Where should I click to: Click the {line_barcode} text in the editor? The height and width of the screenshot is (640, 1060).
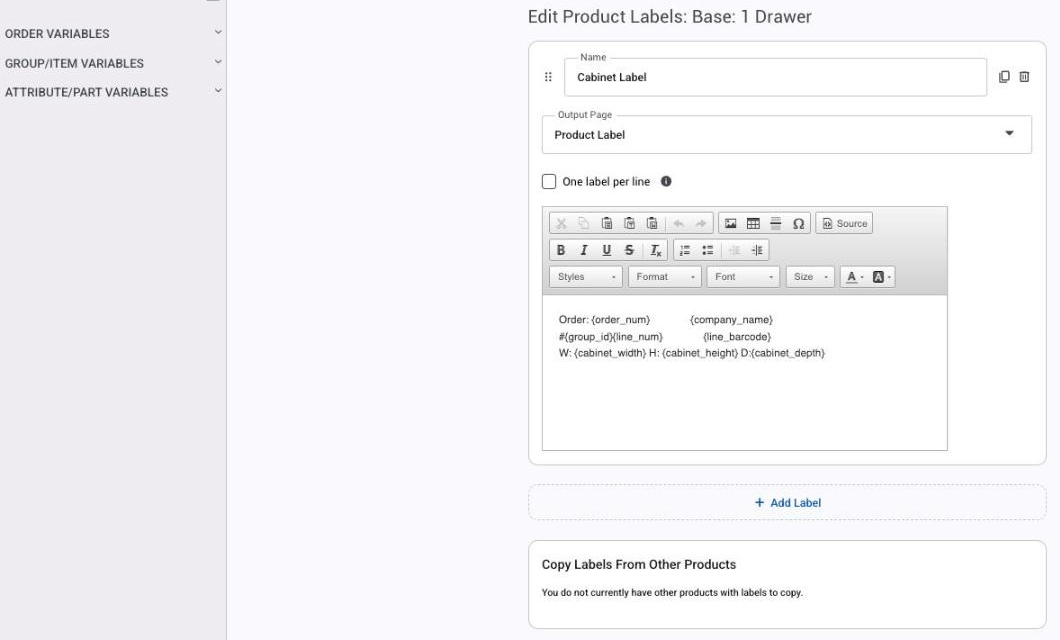pos(737,337)
